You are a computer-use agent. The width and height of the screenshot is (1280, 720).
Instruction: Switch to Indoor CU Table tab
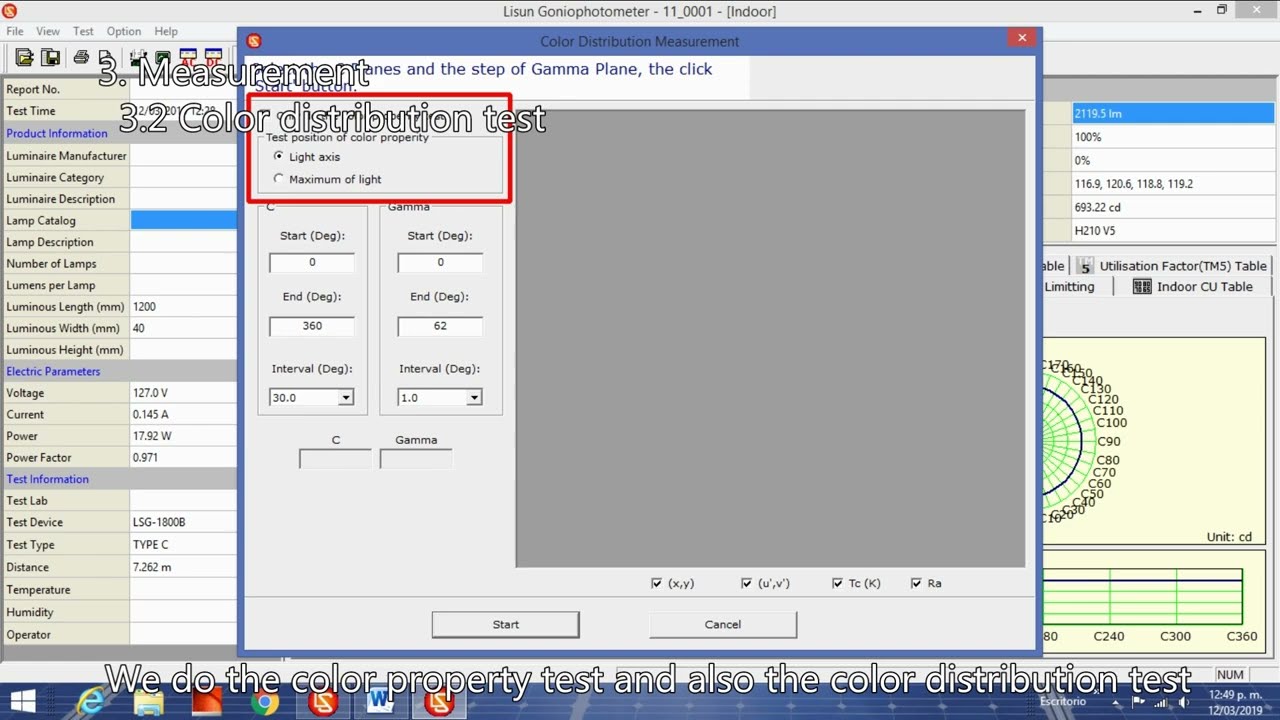coord(1192,287)
